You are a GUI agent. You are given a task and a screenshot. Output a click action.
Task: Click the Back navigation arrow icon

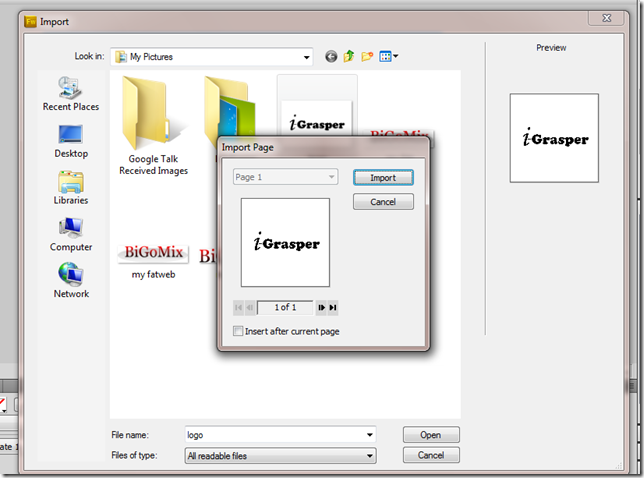tap(331, 57)
